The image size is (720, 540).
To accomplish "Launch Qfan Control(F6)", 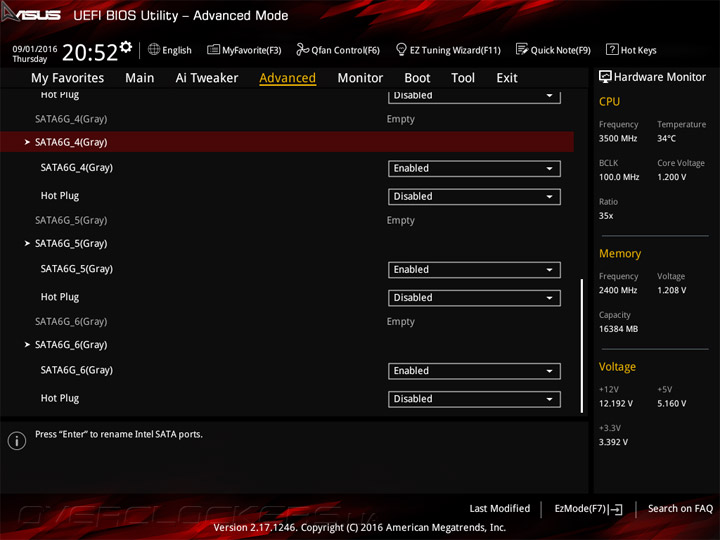I will coord(338,50).
